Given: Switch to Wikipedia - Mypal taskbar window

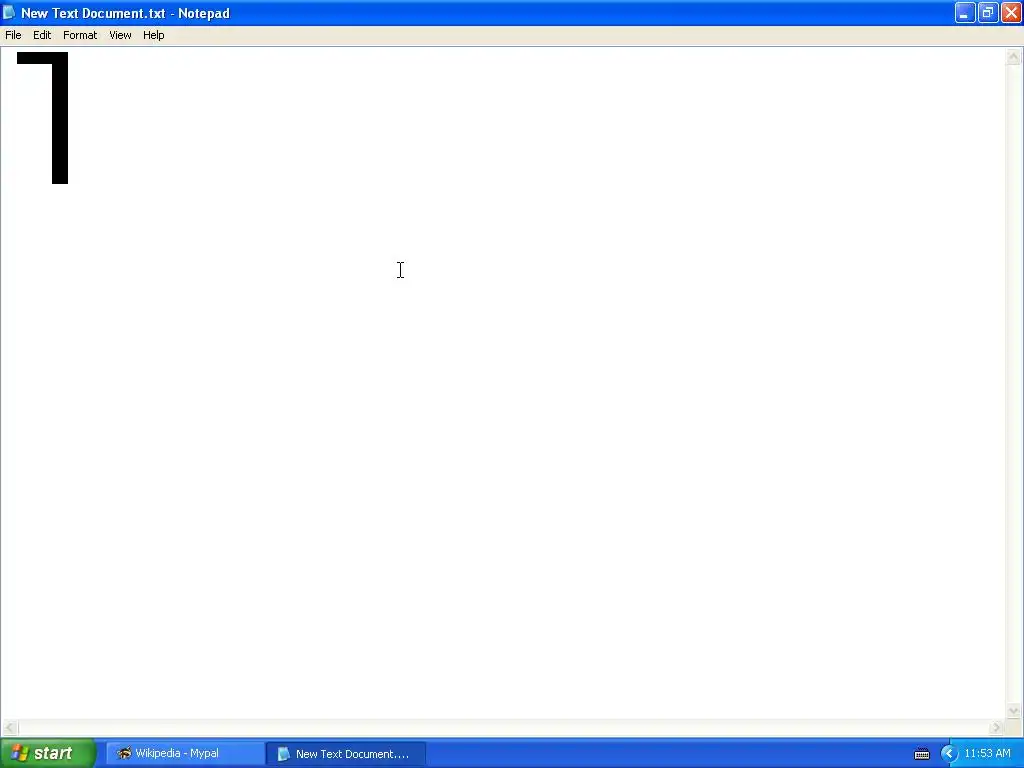Looking at the screenshot, I should click(x=185, y=754).
